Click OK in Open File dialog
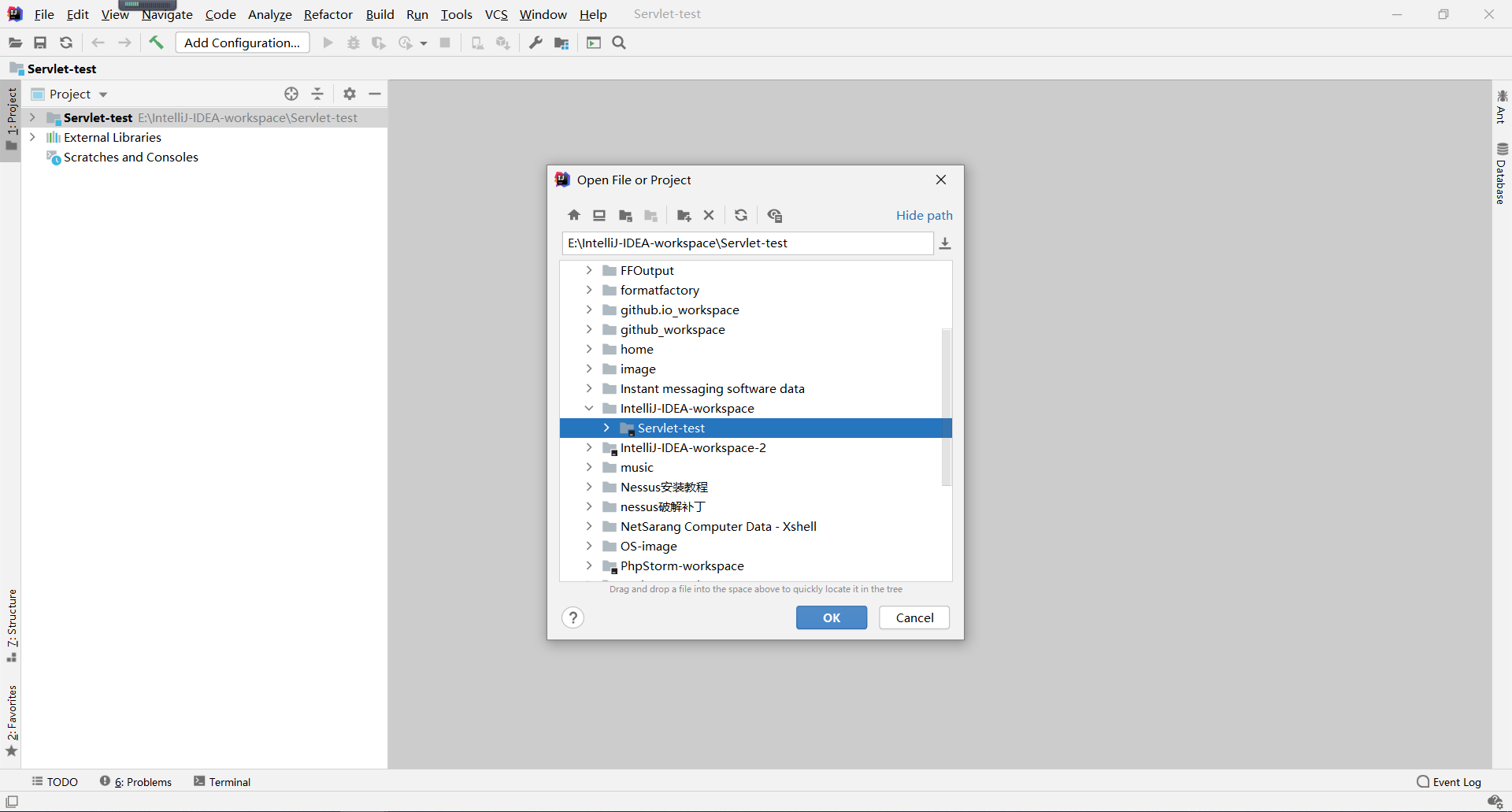Image resolution: width=1512 pixels, height=812 pixels. [832, 617]
